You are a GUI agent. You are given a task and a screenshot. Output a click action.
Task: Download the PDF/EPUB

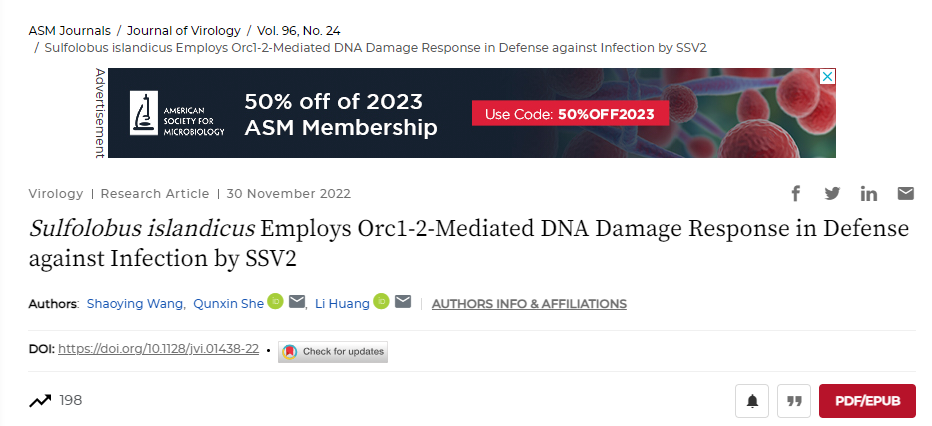pyautogui.click(x=867, y=401)
